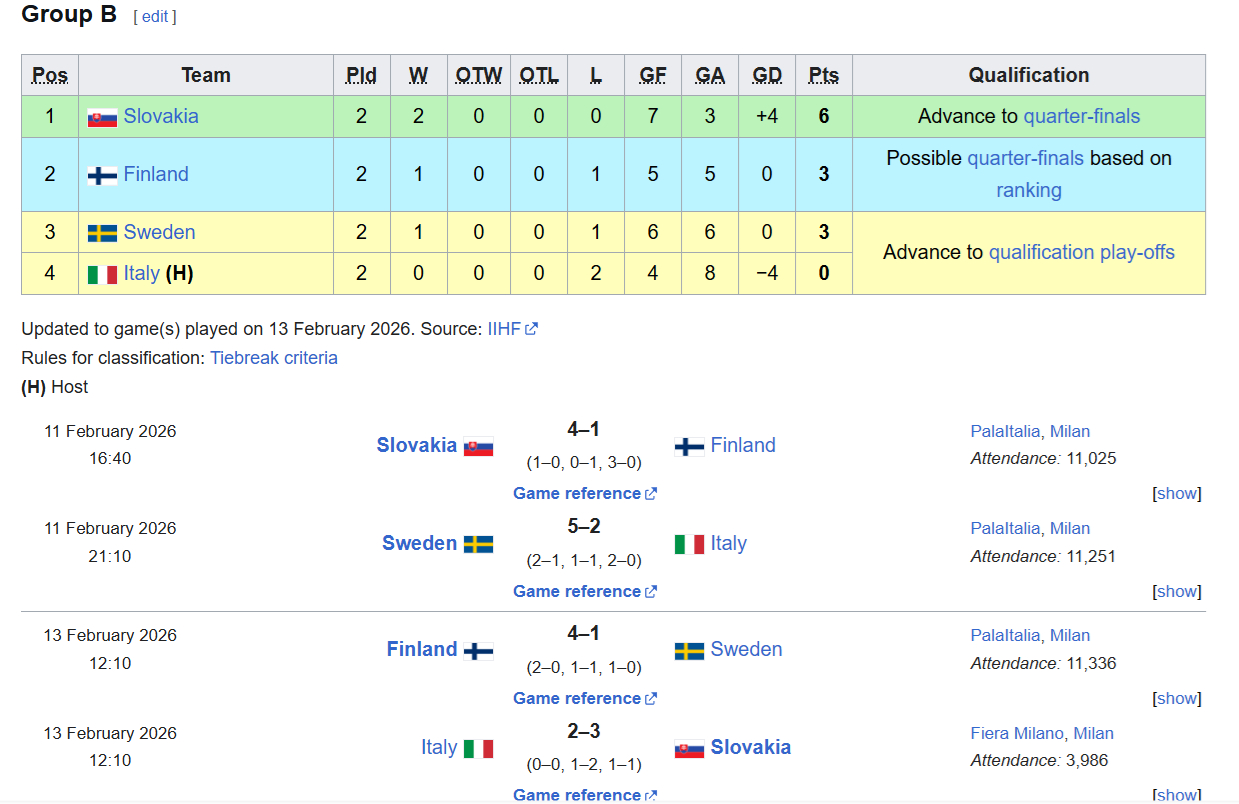Show details for Sweden vs Italy game
The image size is (1239, 804).
(1176, 591)
